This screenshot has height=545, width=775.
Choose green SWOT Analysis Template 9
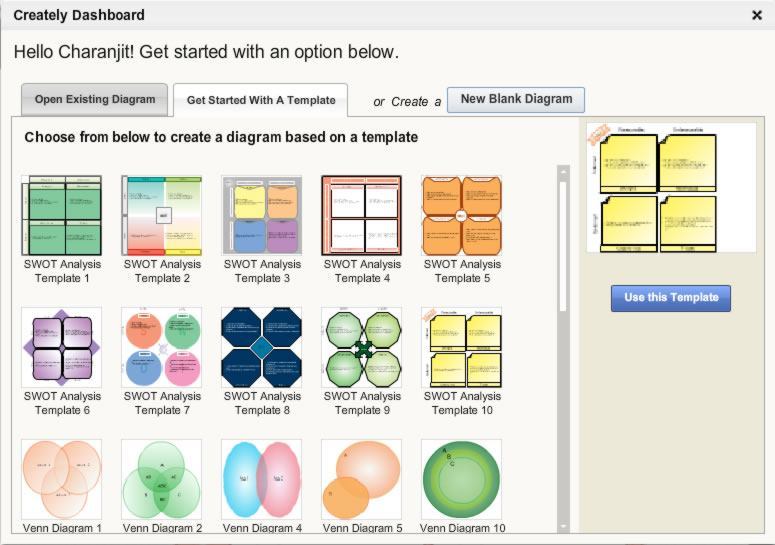[361, 348]
